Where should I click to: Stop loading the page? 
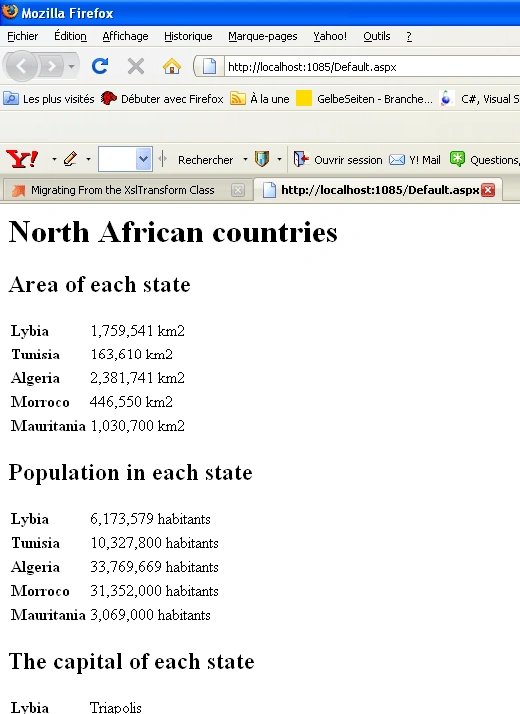point(136,66)
